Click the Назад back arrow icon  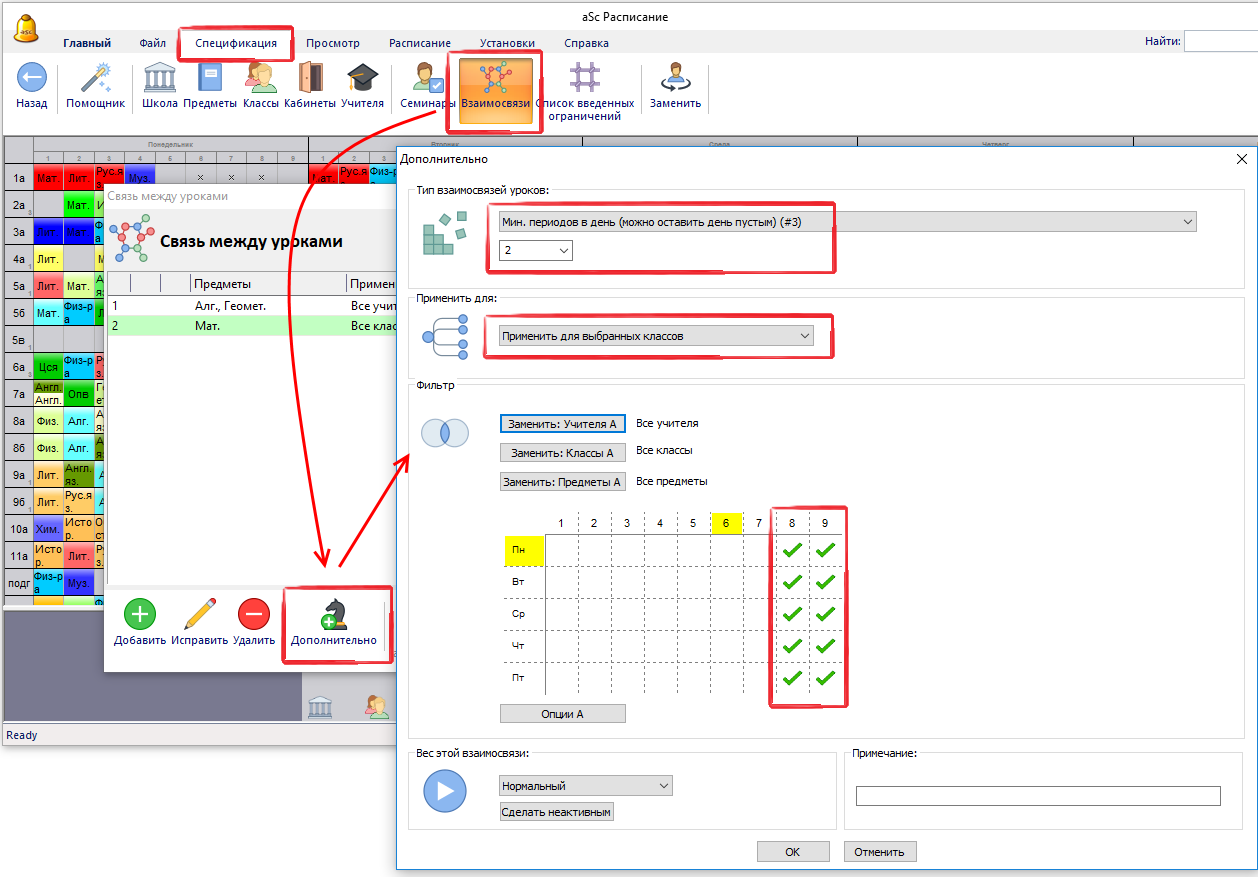coord(32,79)
